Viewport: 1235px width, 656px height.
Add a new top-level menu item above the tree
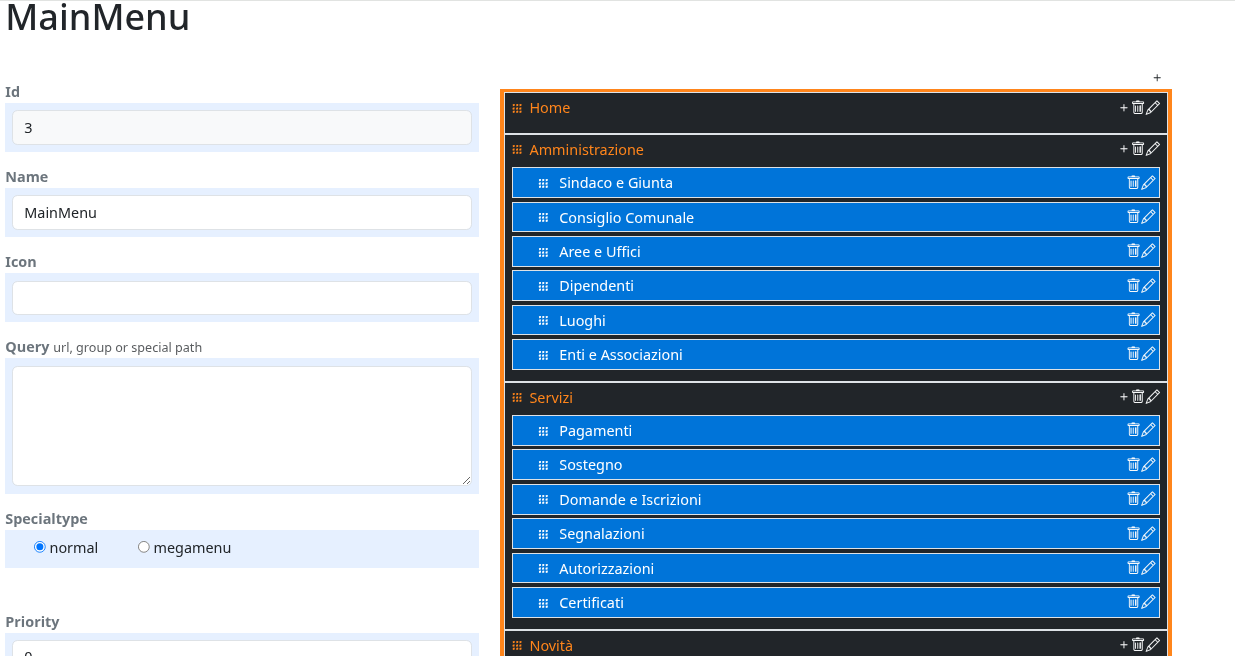pyautogui.click(x=1157, y=77)
